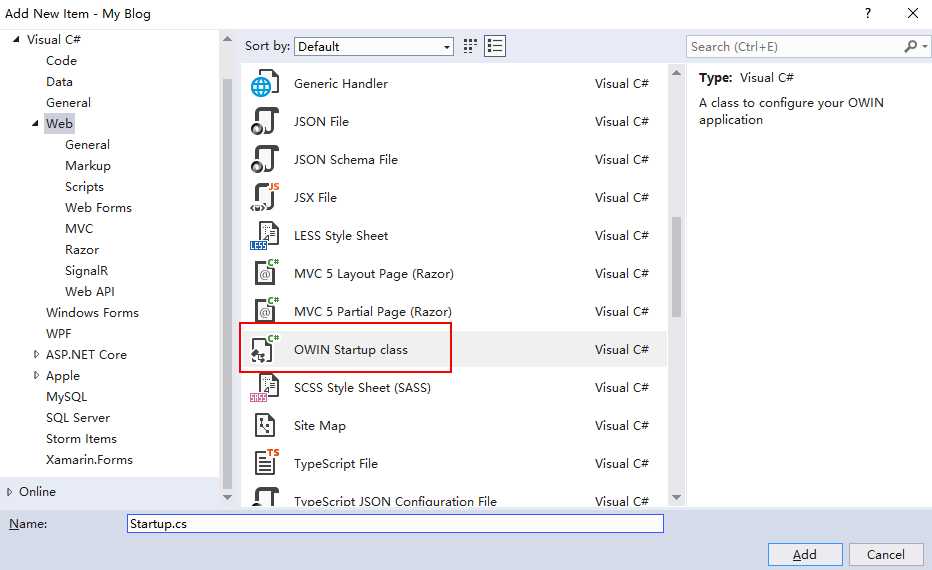The width and height of the screenshot is (932, 570).
Task: Select the Storm Items category
Action: pyautogui.click(x=81, y=439)
